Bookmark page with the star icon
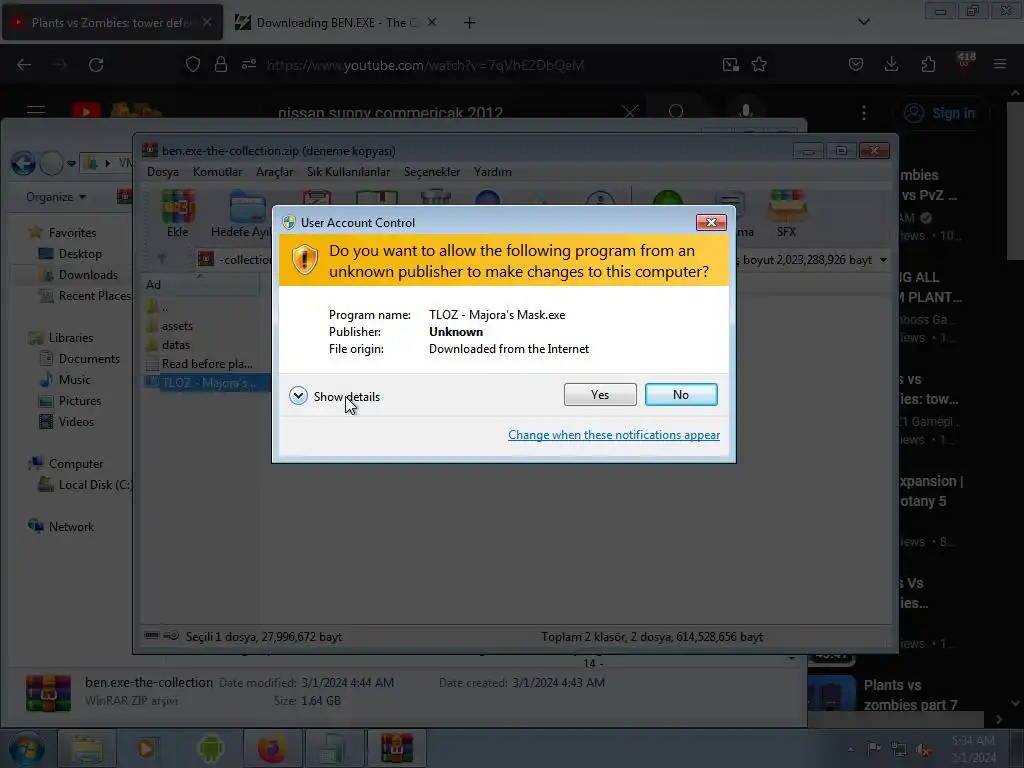Screen dimensions: 1024x768 759,65
